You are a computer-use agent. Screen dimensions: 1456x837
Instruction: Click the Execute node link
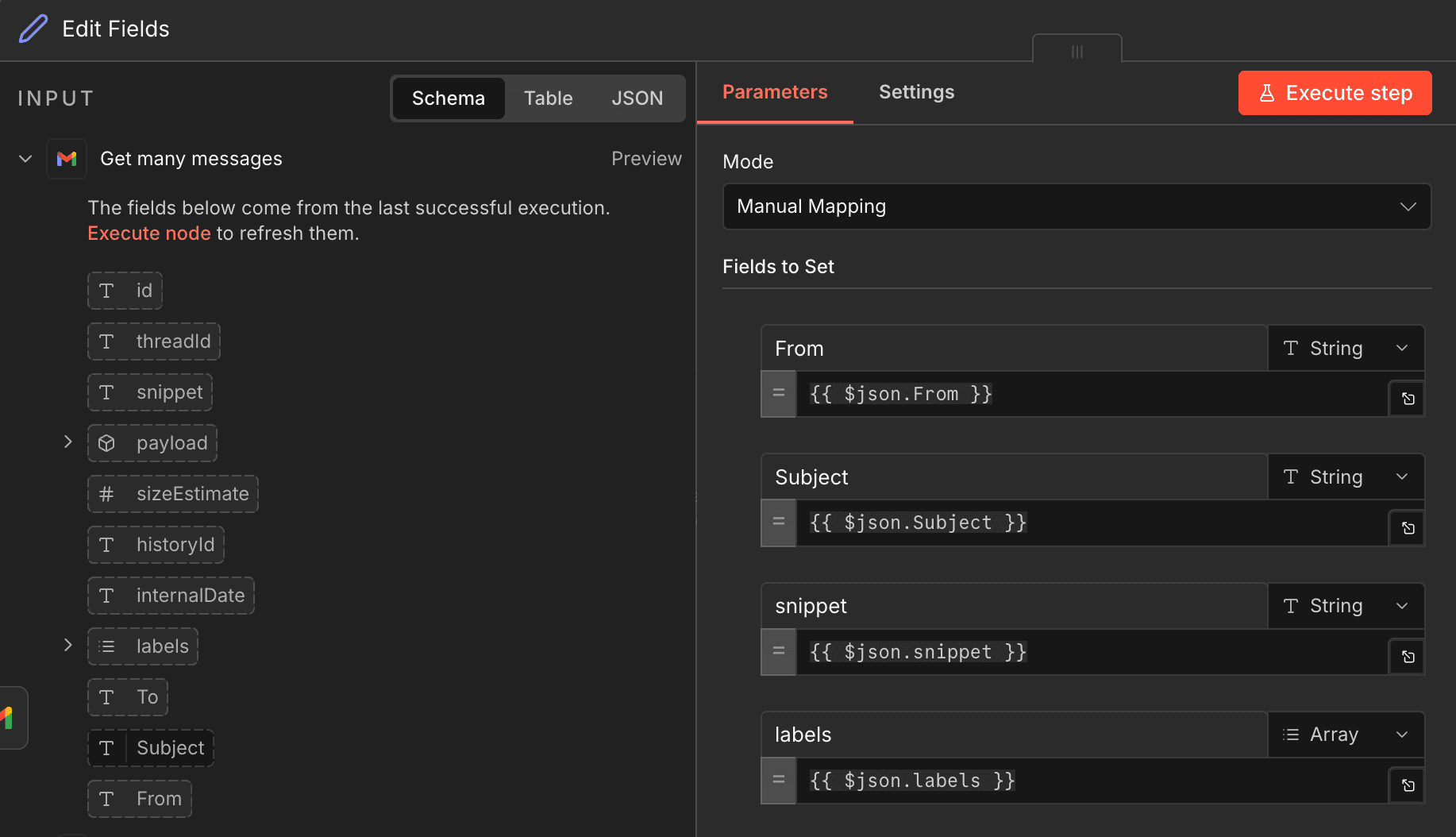tap(148, 233)
